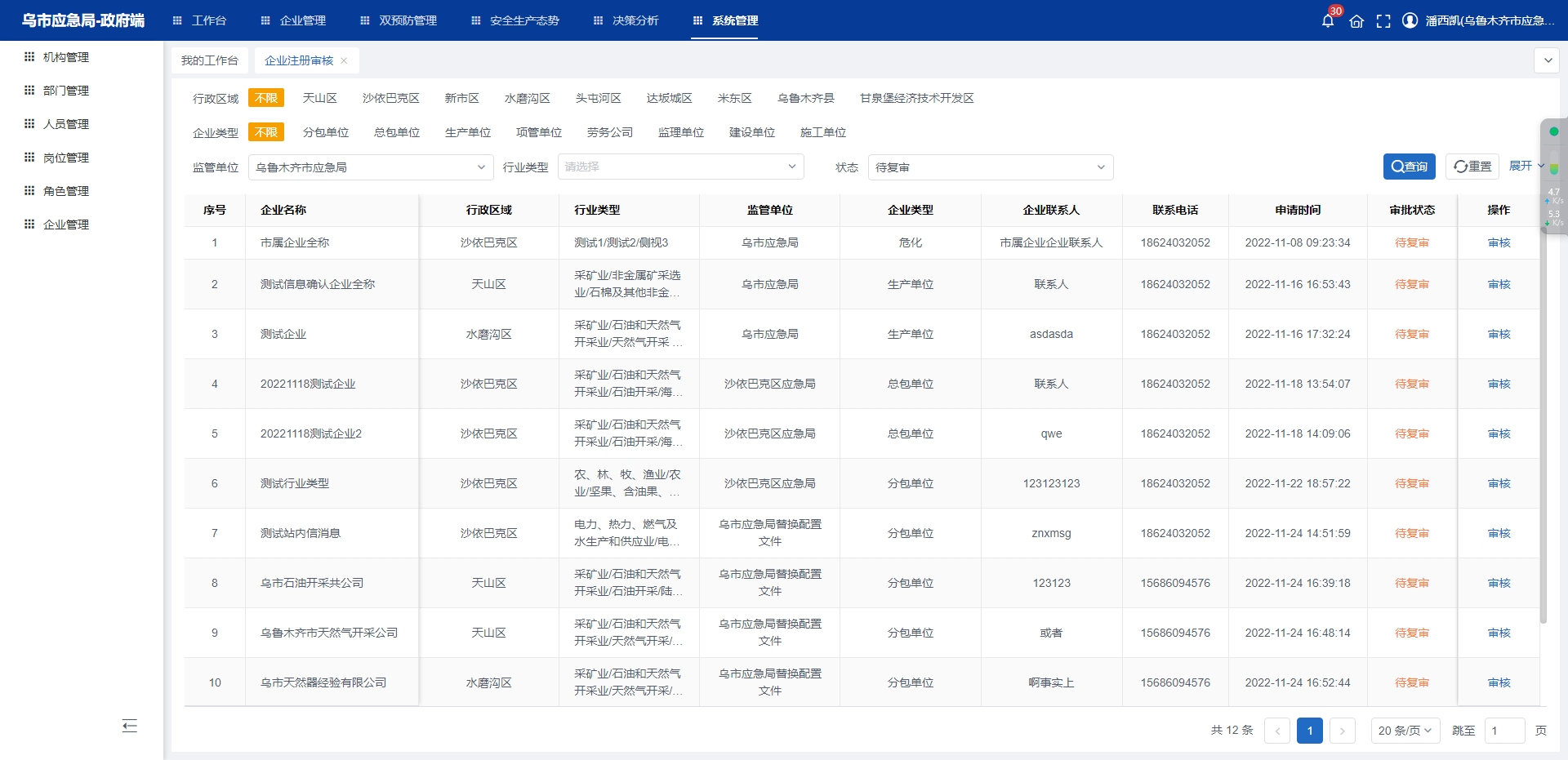The height and width of the screenshot is (760, 1568).
Task: Open user avatar profile icon
Action: point(1410,20)
